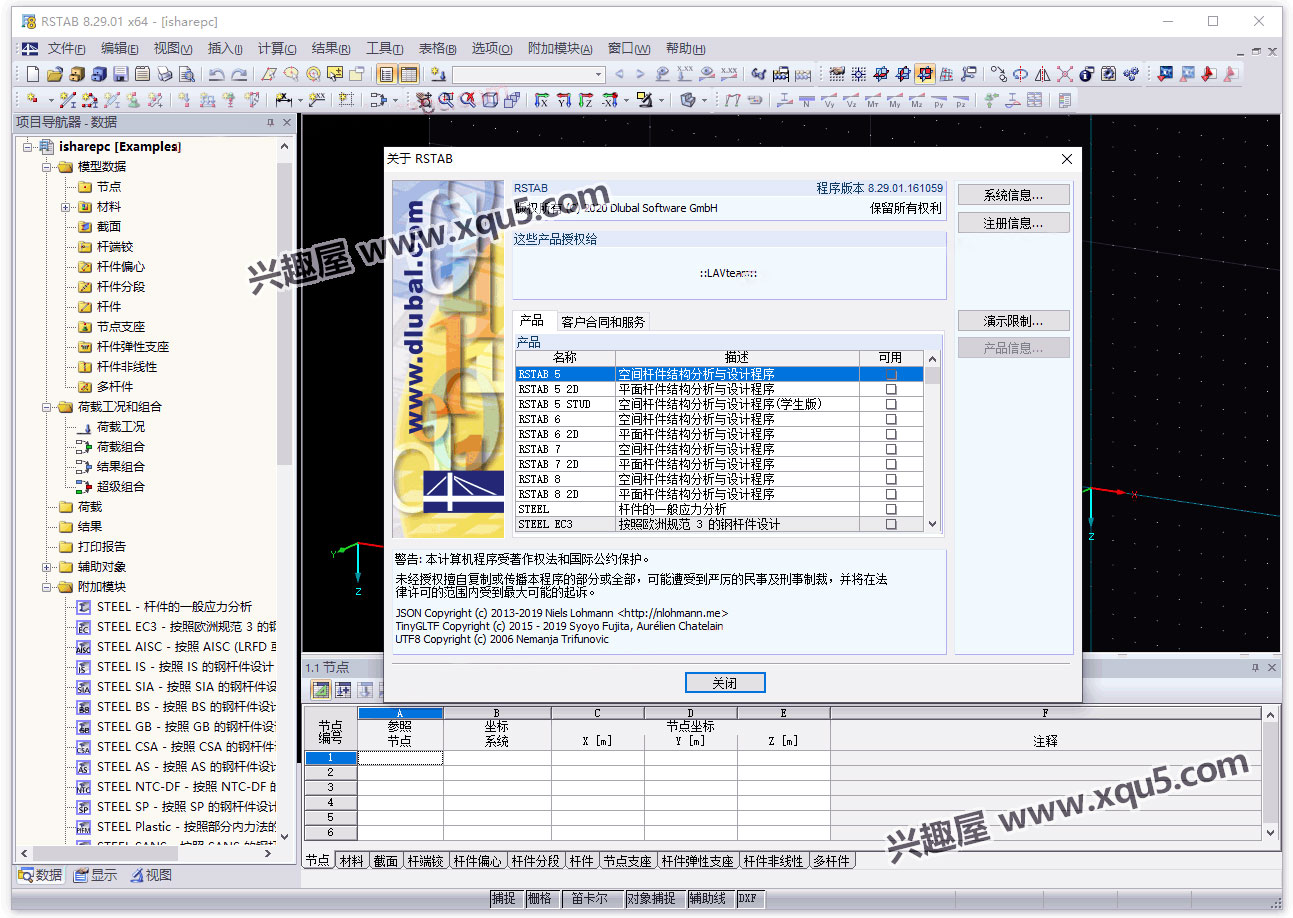Screen dimensions: 1293x918
Task: Tick the STEEL row available checkbox
Action: pos(891,510)
